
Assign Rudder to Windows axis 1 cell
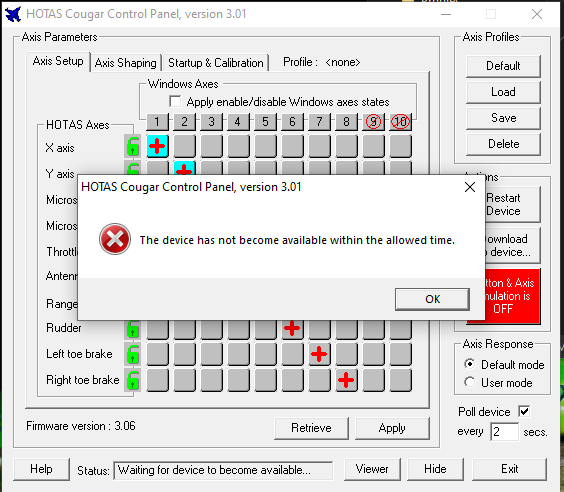click(157, 329)
